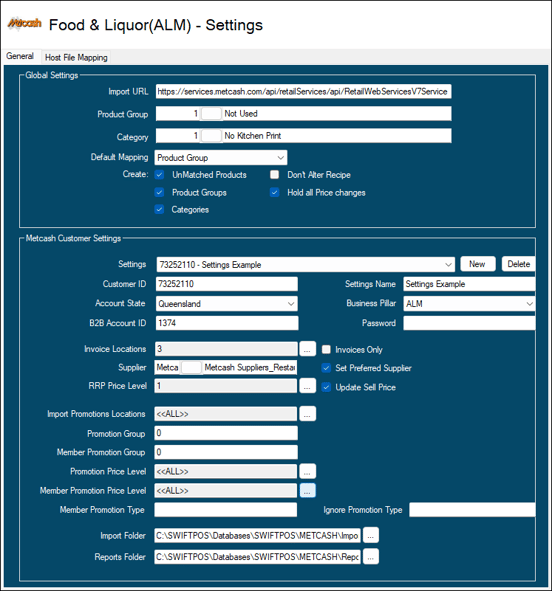Uncheck Hold all Price changes
Screen dimensions: 552x591
coord(275,193)
